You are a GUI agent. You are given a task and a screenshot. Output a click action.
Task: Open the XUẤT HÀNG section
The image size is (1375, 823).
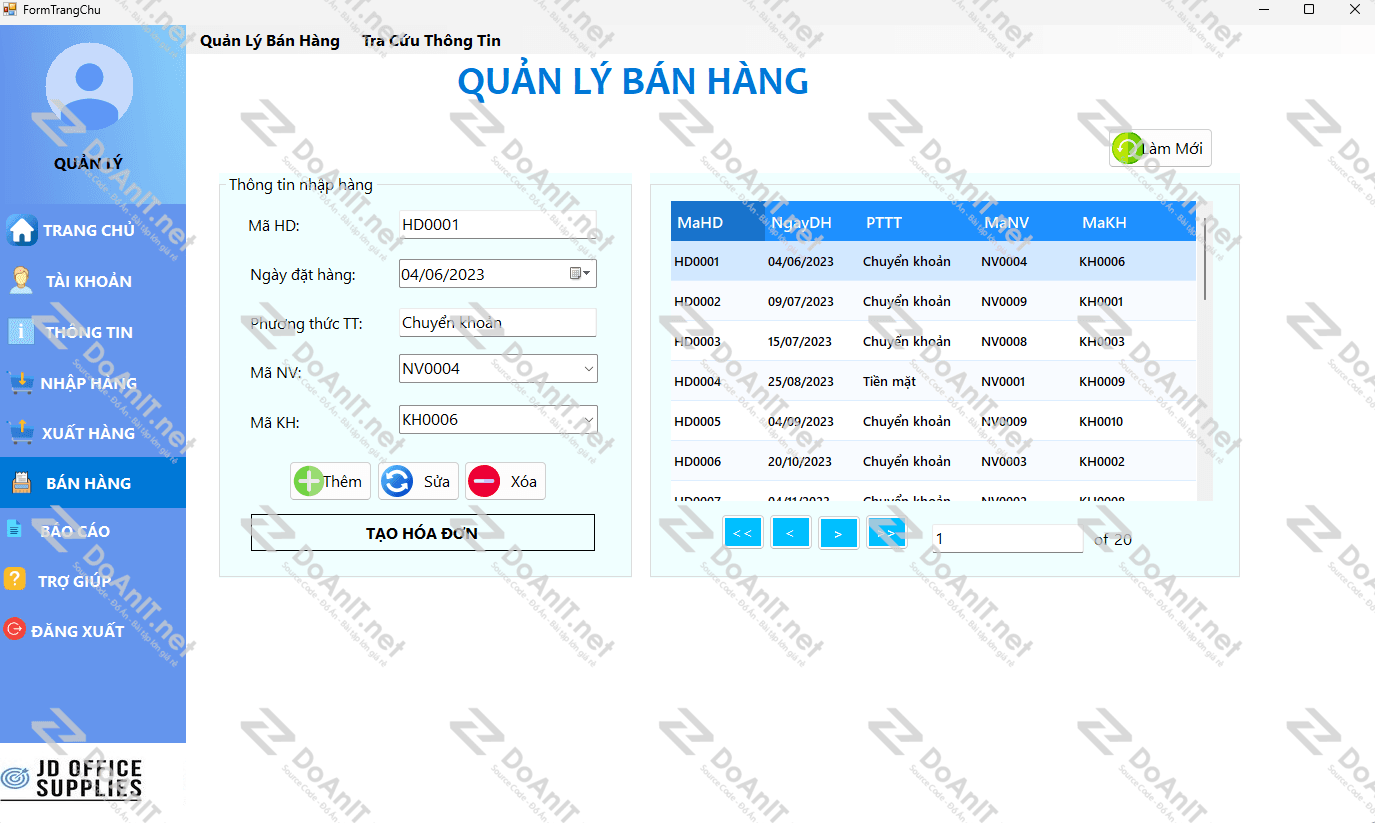pos(93,433)
